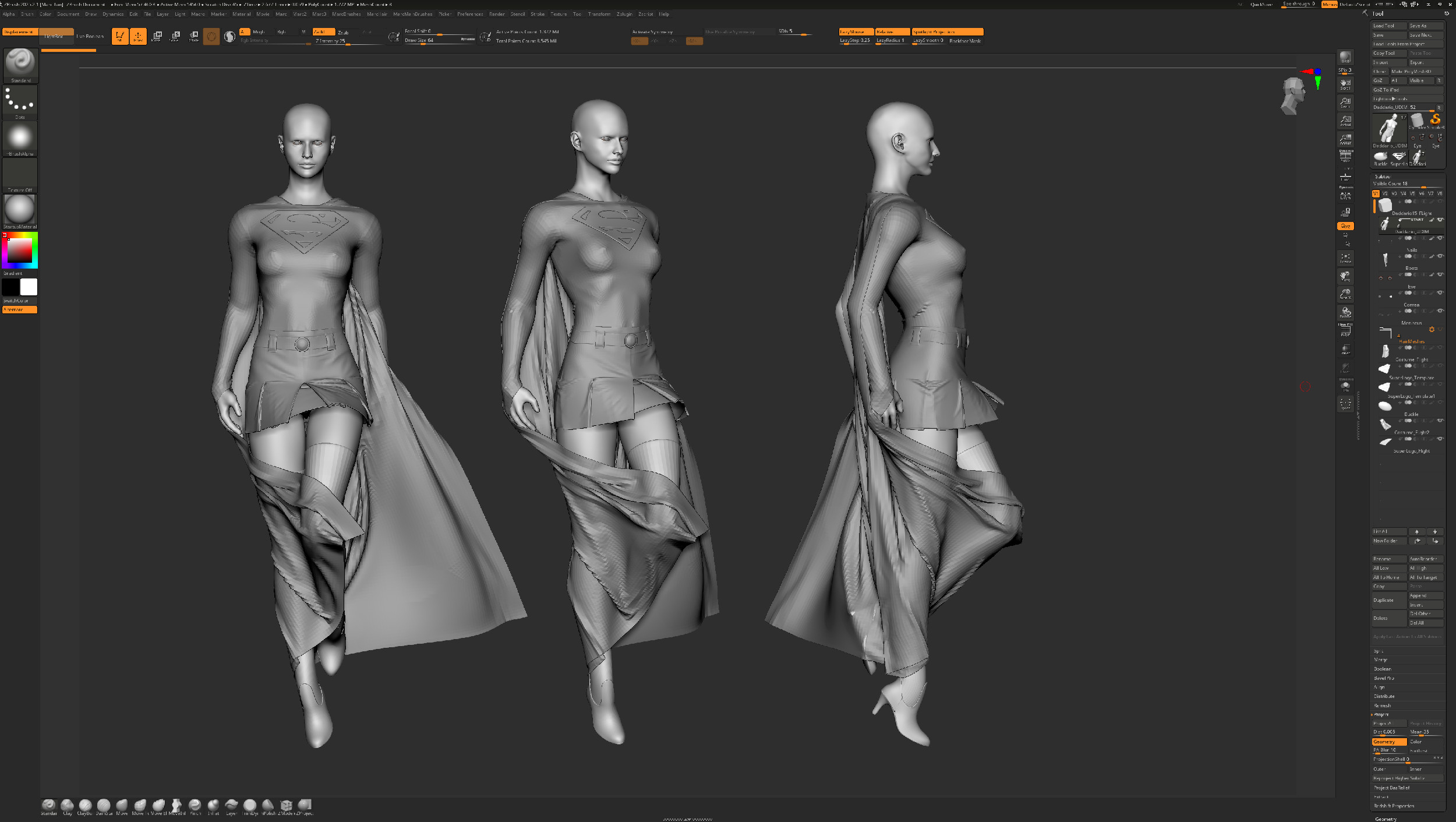This screenshot has height=822, width=1456.
Task: Click the Zoom canvas icon
Action: pyautogui.click(x=1345, y=103)
